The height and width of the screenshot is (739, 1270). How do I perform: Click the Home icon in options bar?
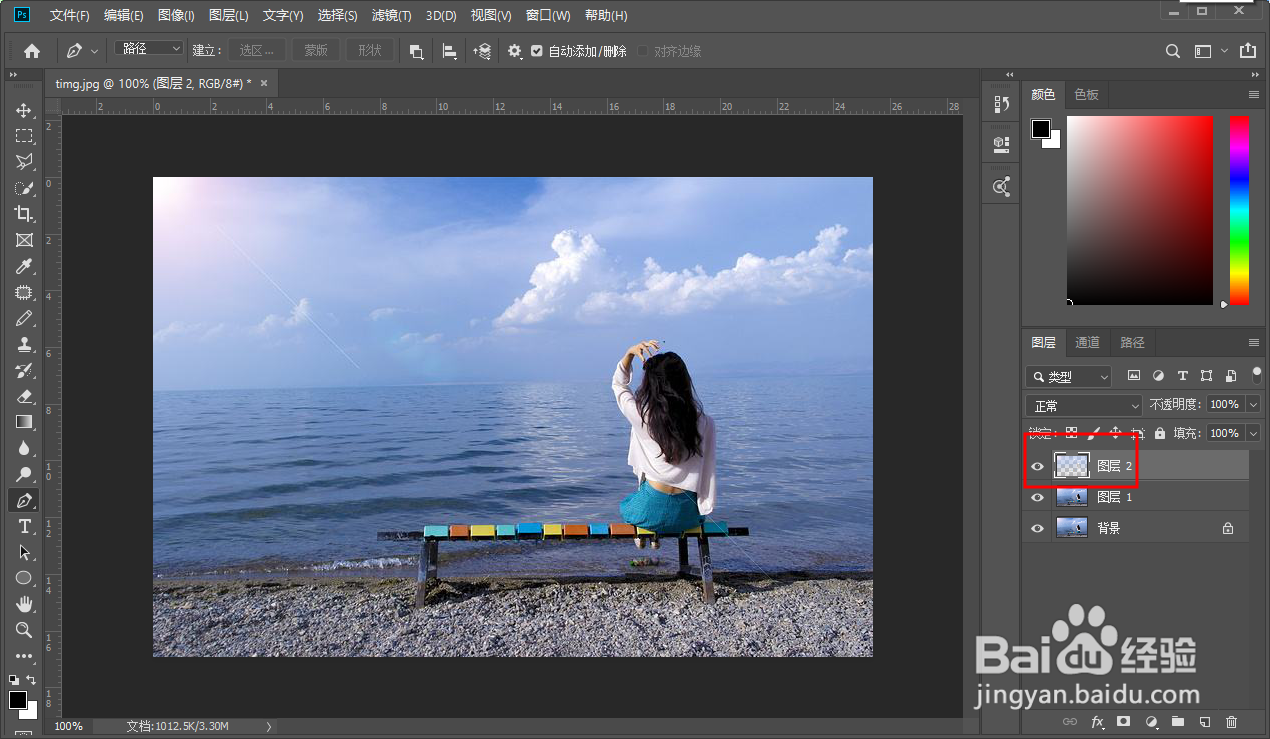(32, 51)
